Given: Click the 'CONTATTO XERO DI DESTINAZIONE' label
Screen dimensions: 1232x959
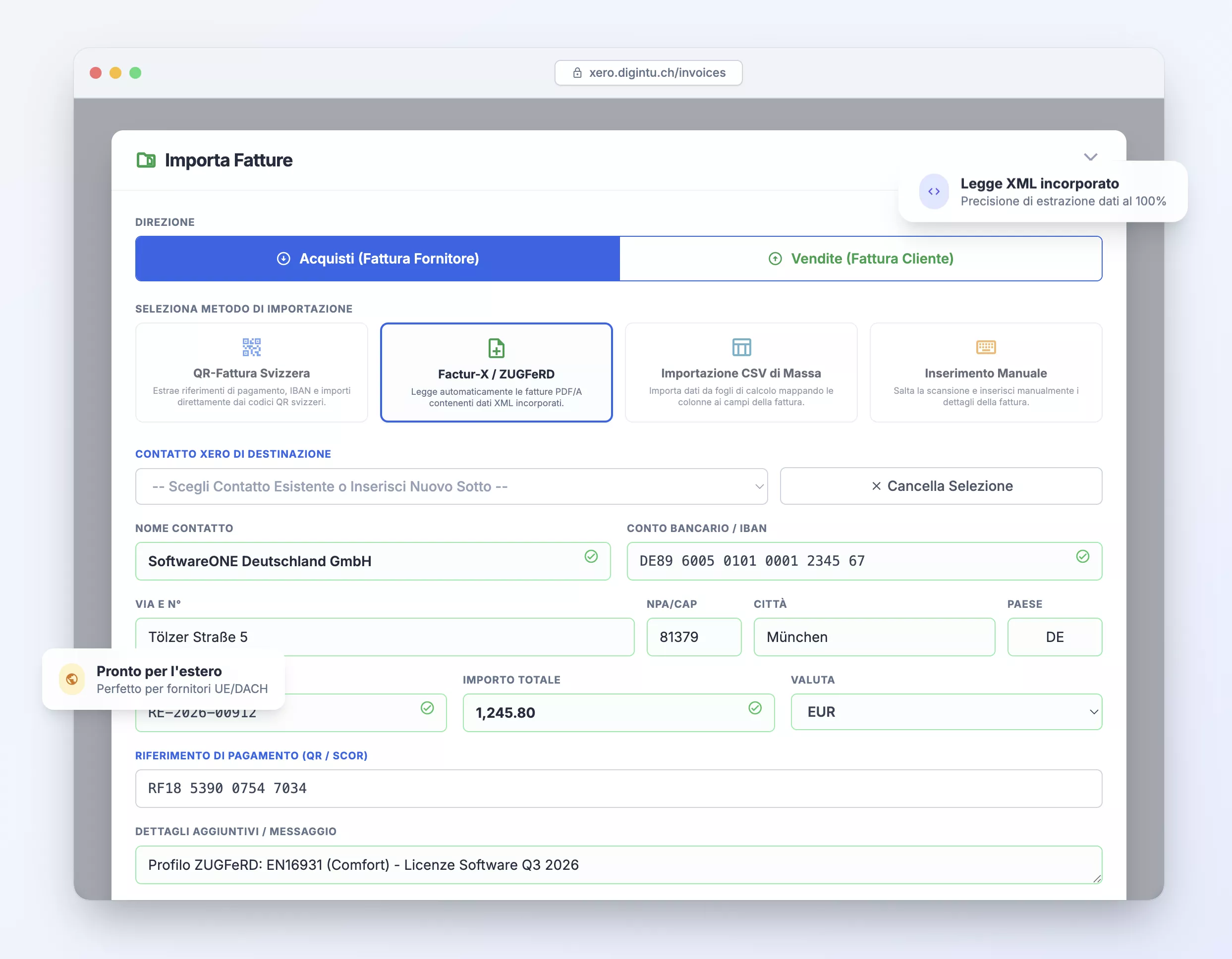Looking at the screenshot, I should coord(233,454).
